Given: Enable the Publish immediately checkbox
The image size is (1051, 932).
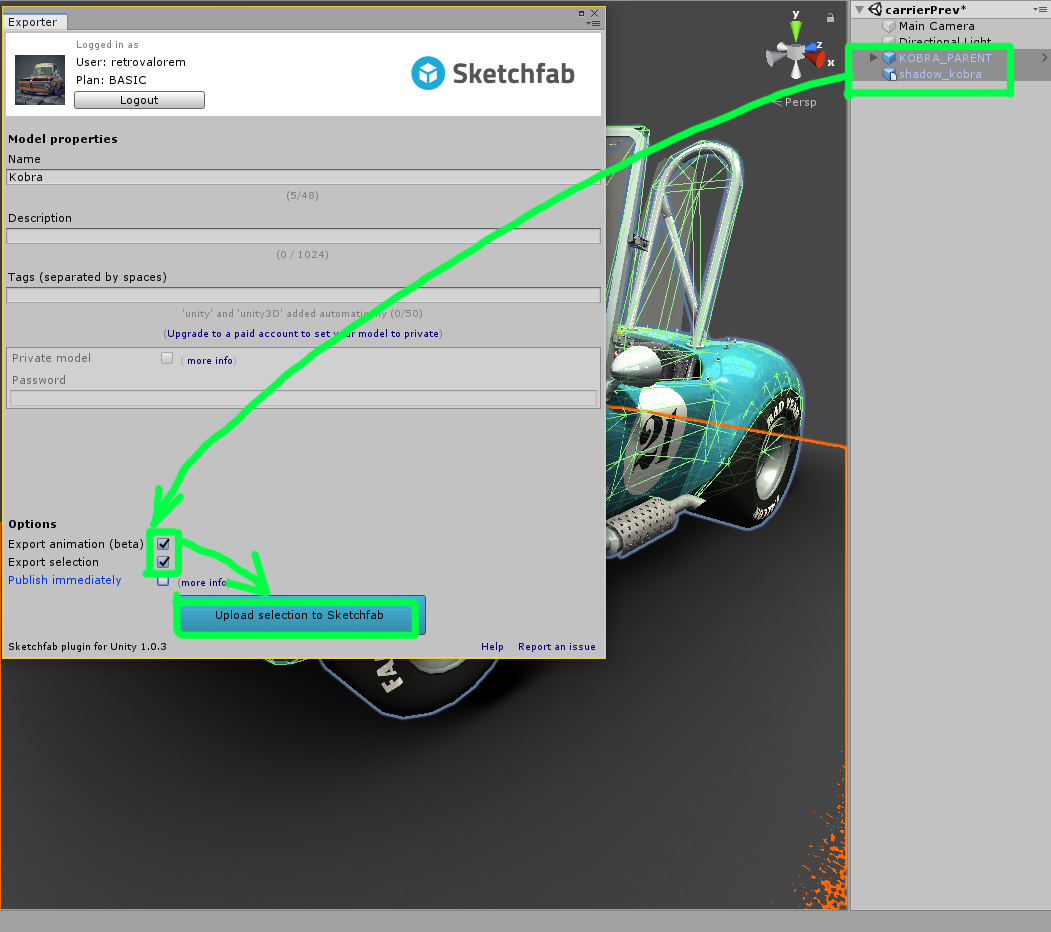Looking at the screenshot, I should point(163,580).
